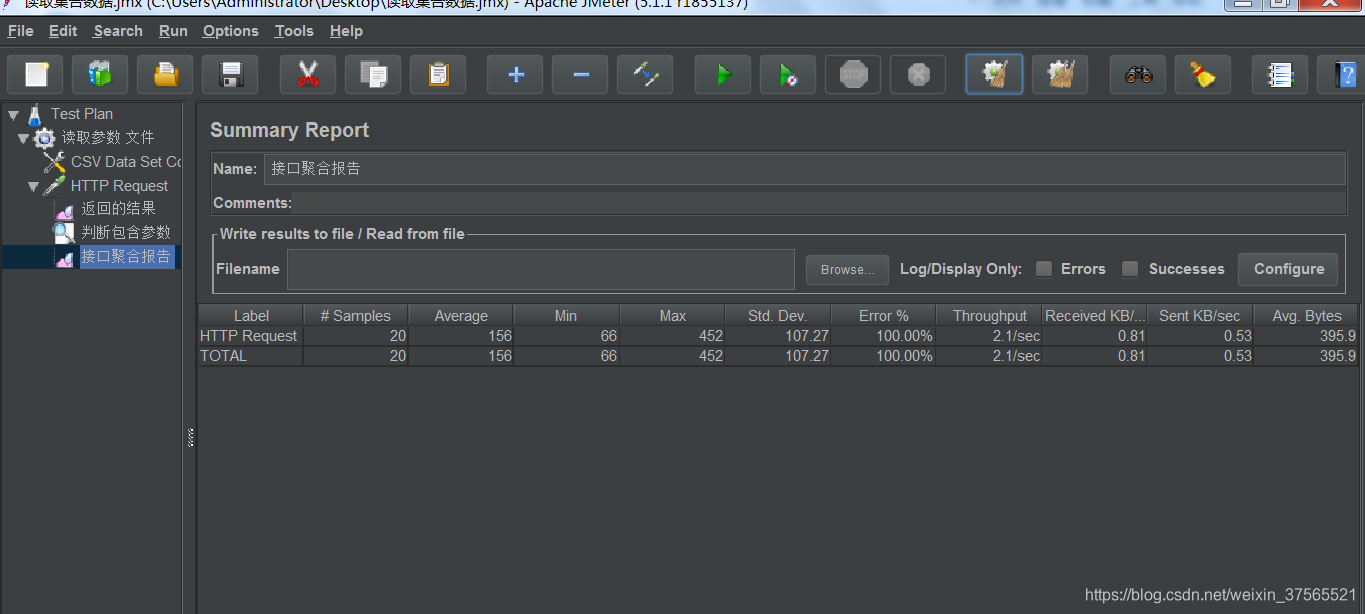Click the split pane collapse handle
This screenshot has width=1365, height=614.
coord(190,437)
